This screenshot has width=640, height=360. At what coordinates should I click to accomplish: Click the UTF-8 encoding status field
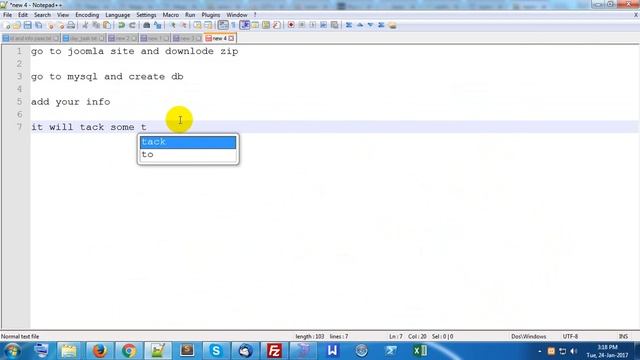click(x=570, y=336)
